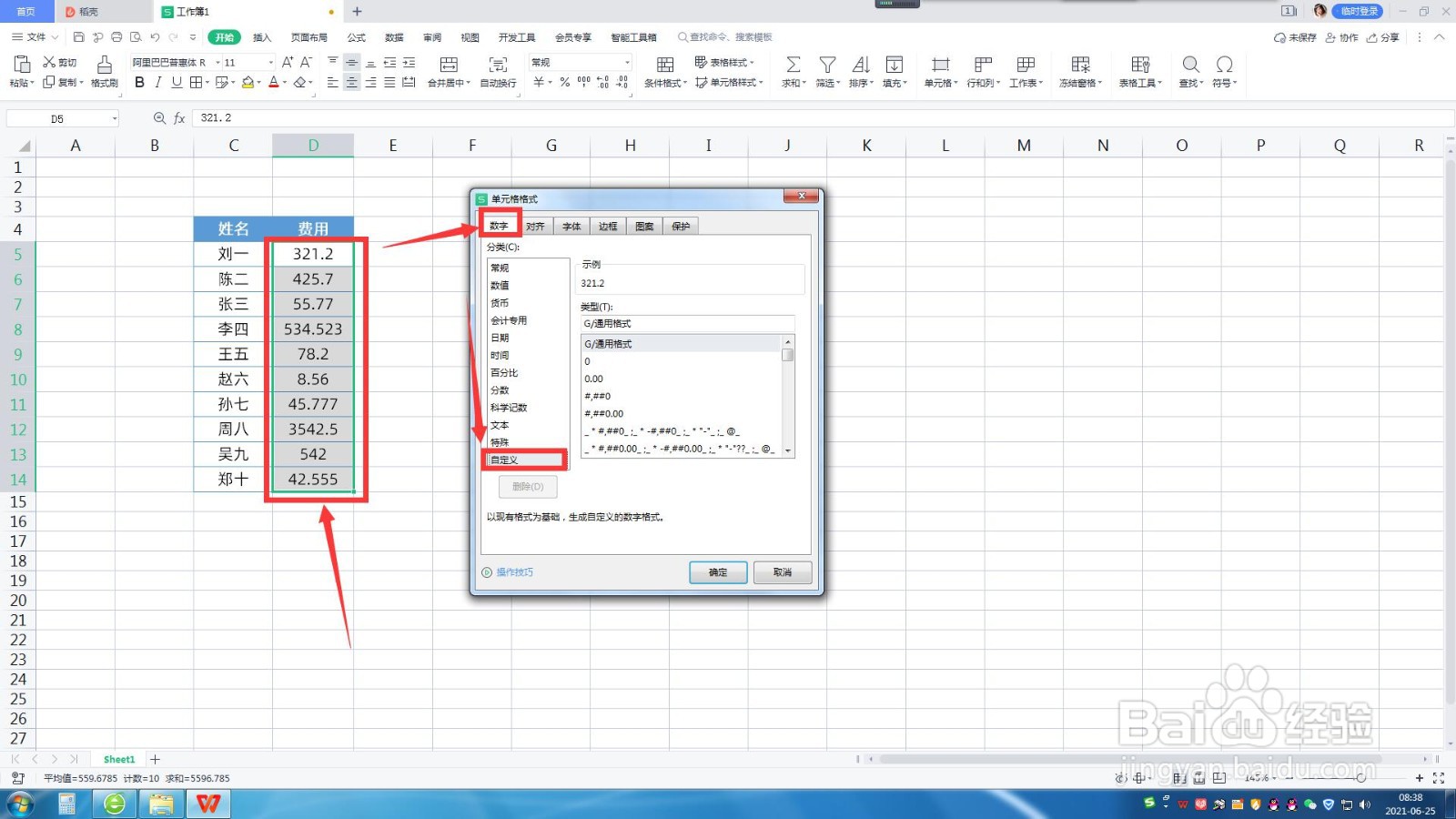Click the percent style icon
Screen dimensions: 1456x819
pyautogui.click(x=564, y=83)
